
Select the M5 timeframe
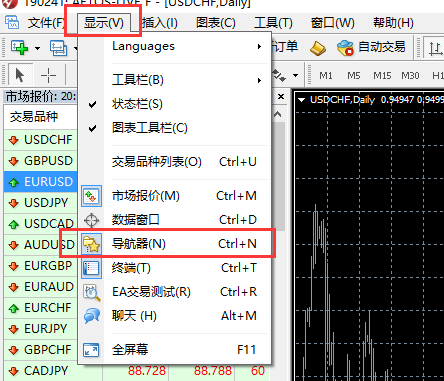[354, 76]
